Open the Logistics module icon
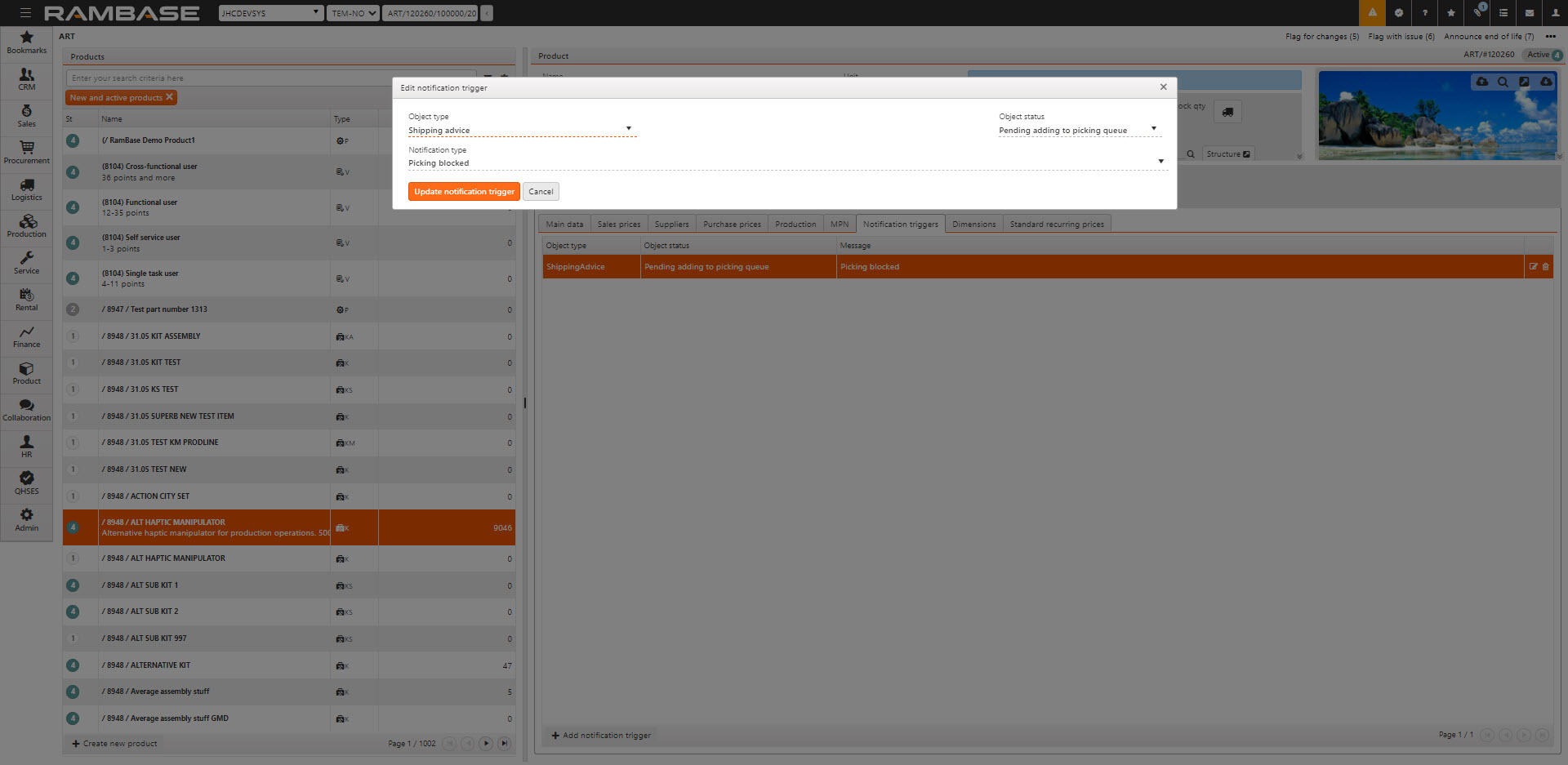Screen dimensions: 1568x765 point(26,189)
